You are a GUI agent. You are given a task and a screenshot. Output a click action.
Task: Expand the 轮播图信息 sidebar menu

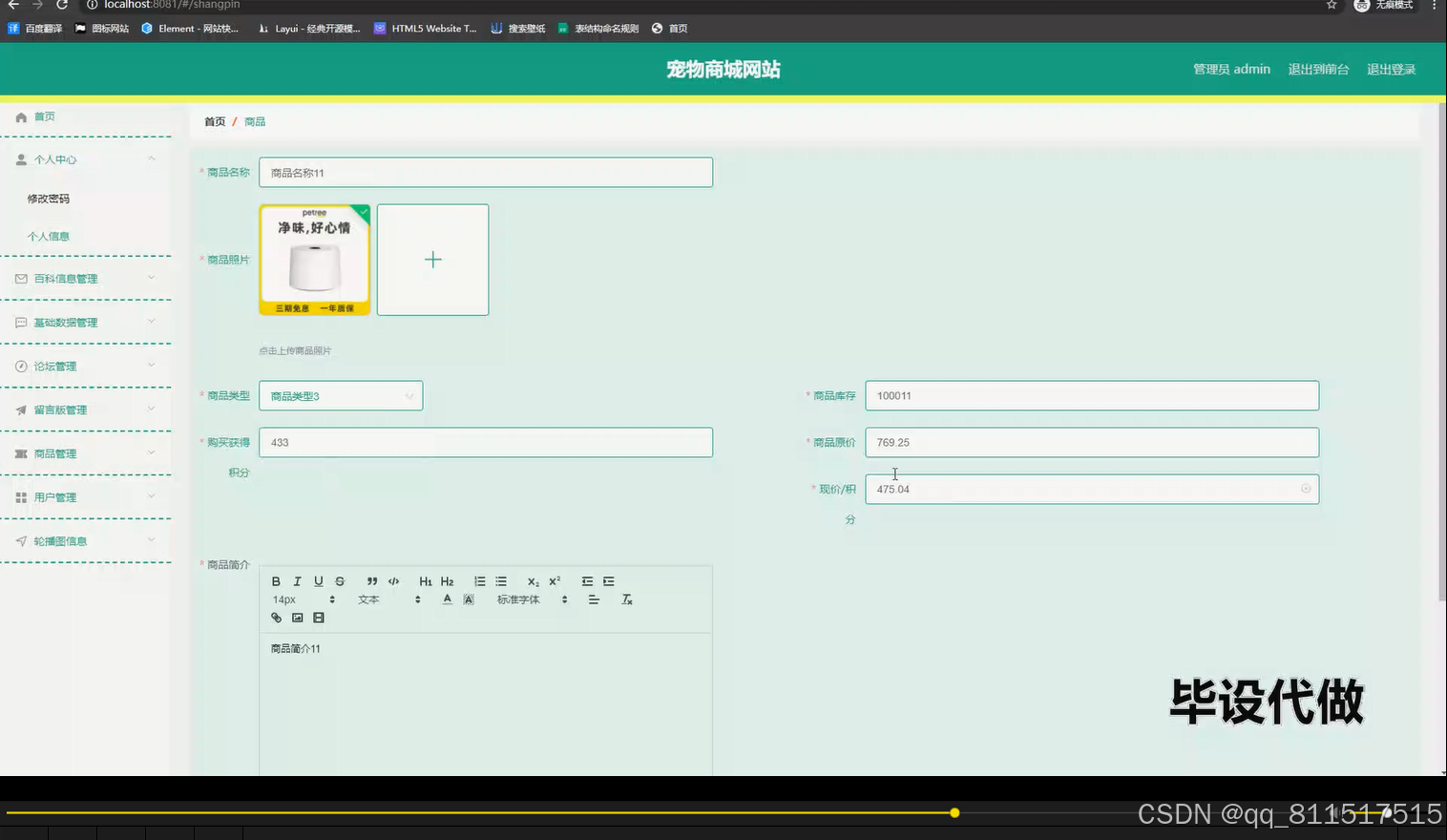(x=86, y=541)
